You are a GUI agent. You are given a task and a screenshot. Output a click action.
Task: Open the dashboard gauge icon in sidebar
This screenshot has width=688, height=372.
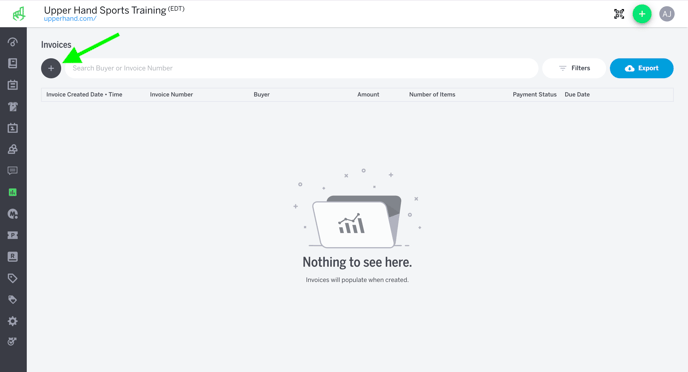pyautogui.click(x=13, y=42)
